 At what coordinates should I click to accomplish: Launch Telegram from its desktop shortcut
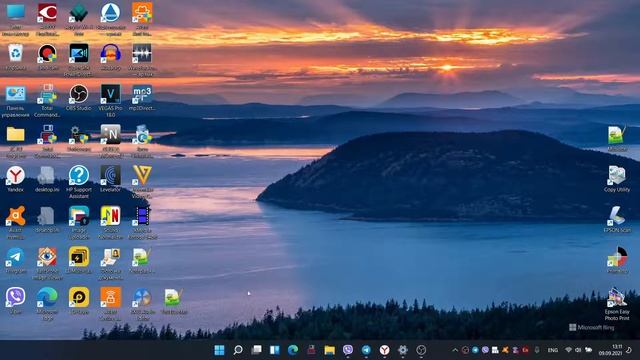coord(16,257)
